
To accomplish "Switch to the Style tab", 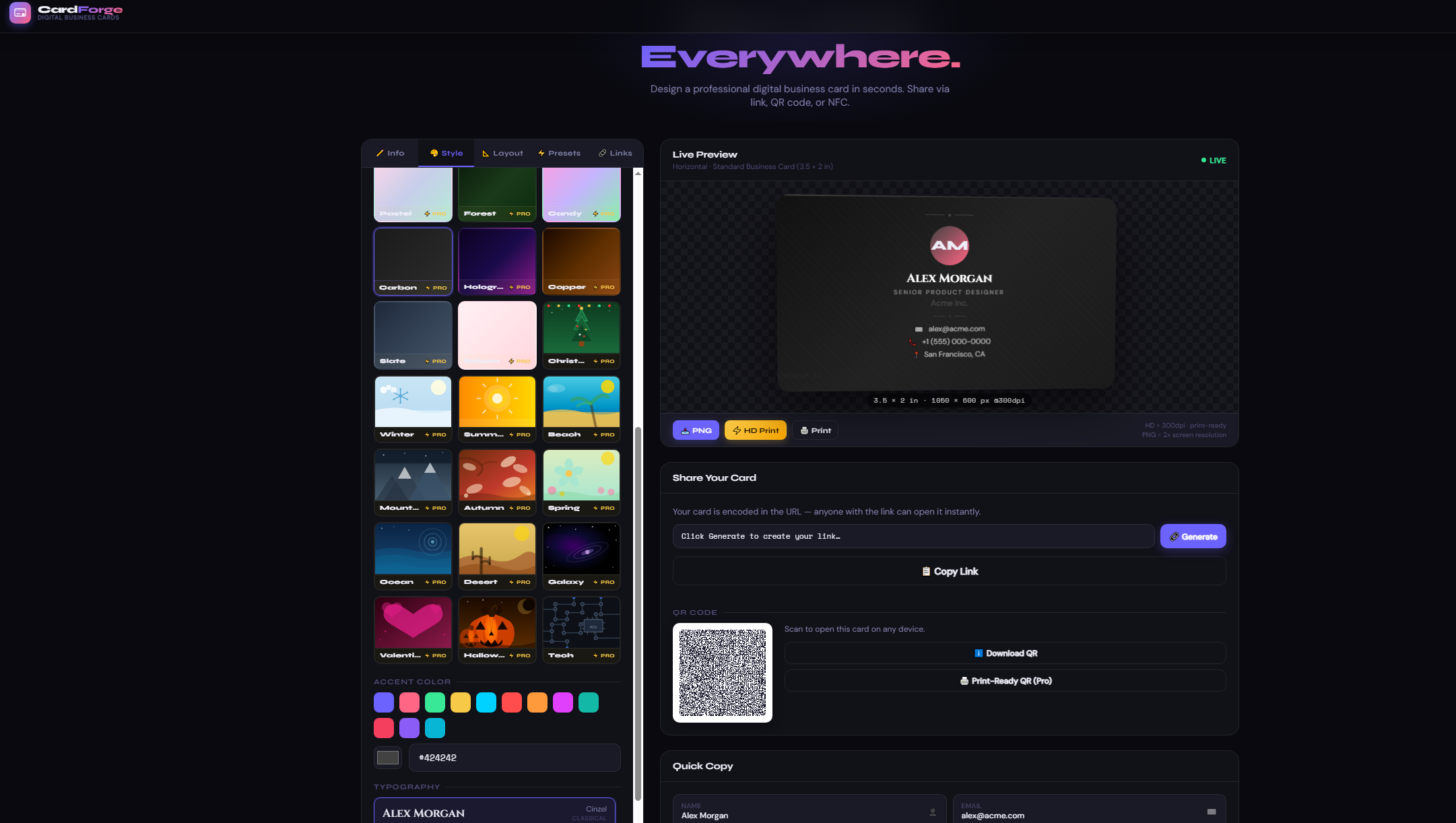I will (446, 153).
